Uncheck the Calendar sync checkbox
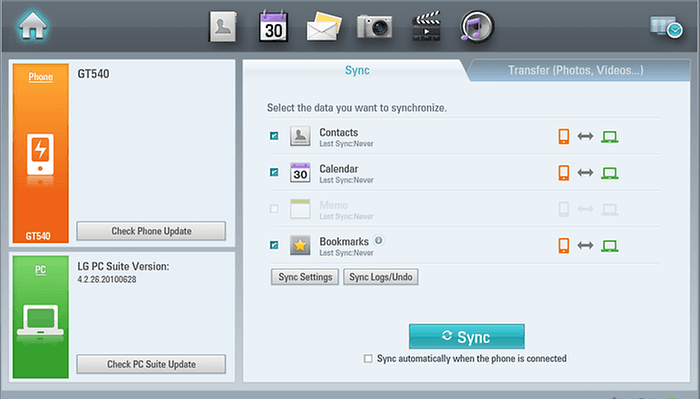The width and height of the screenshot is (700, 399). [x=274, y=172]
